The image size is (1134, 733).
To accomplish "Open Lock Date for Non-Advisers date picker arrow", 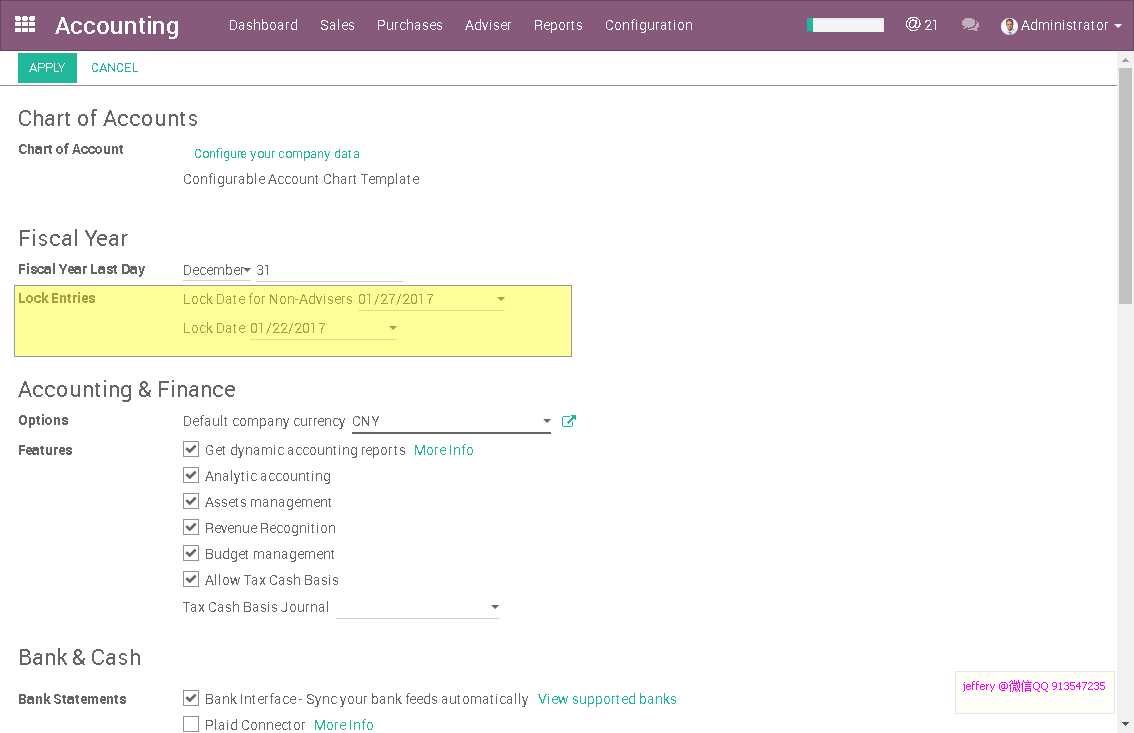I will click(x=500, y=299).
